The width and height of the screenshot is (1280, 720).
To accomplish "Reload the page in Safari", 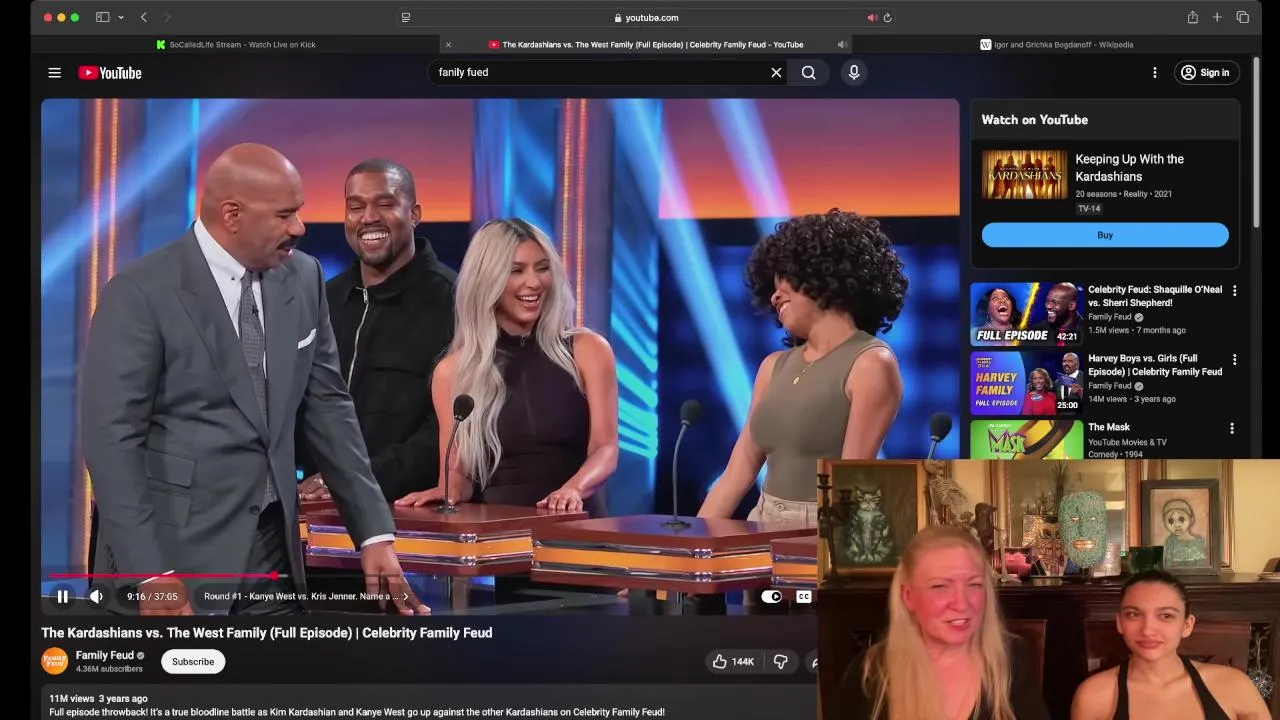I will (887, 17).
